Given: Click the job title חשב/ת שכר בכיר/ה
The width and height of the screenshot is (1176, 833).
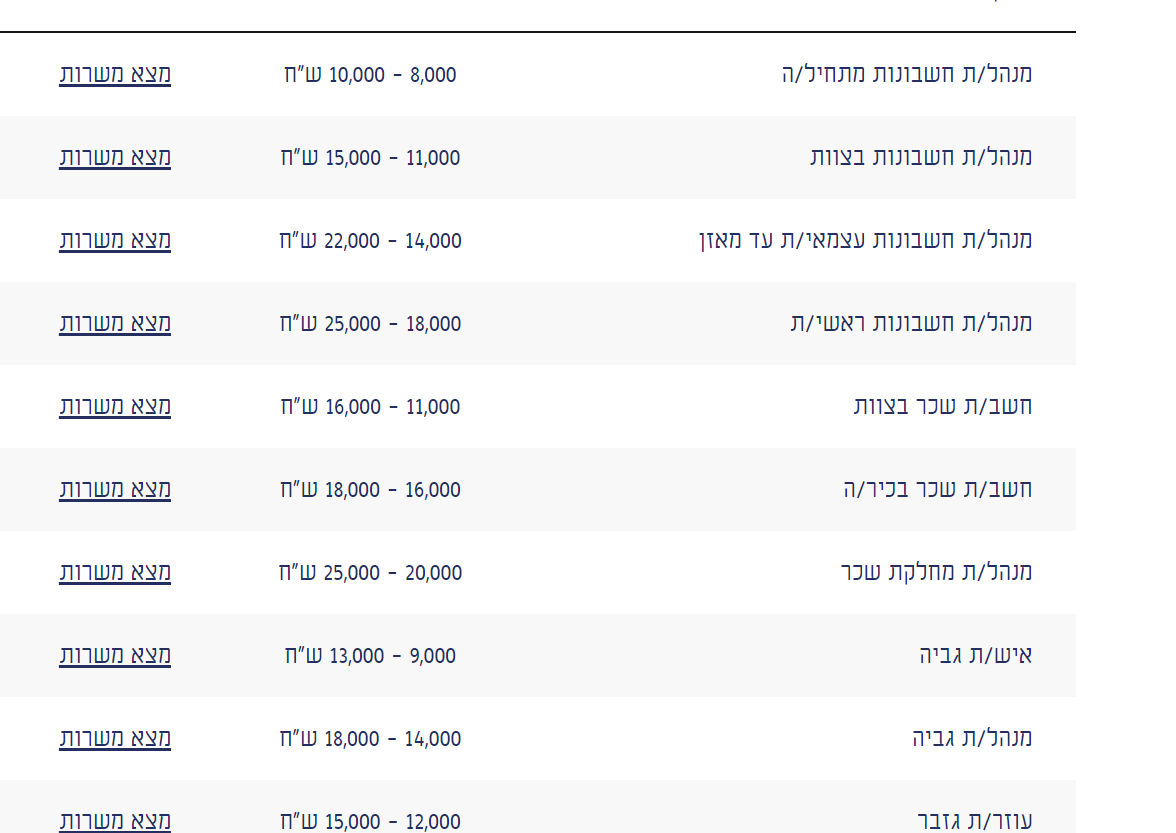Looking at the screenshot, I should point(937,489).
